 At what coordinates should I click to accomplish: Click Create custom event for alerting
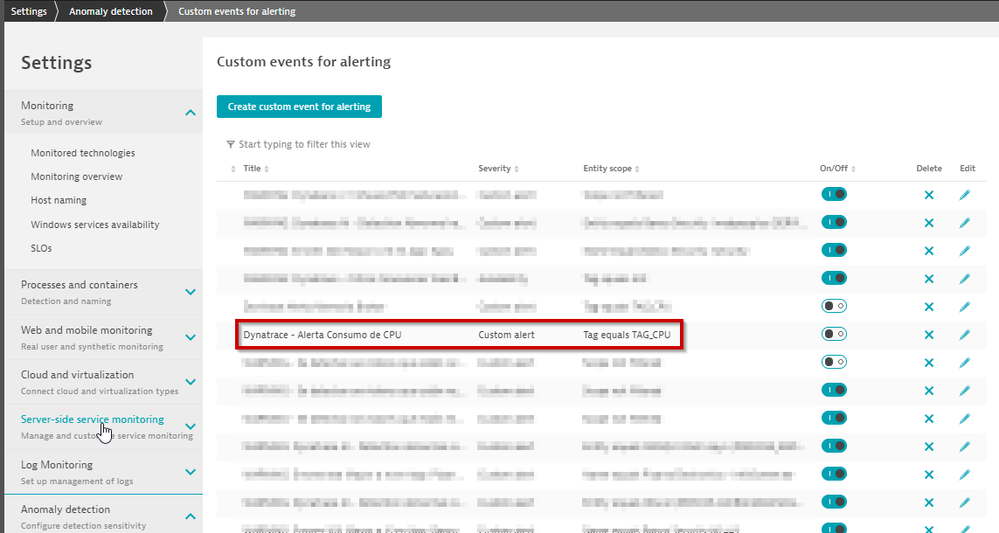click(299, 107)
